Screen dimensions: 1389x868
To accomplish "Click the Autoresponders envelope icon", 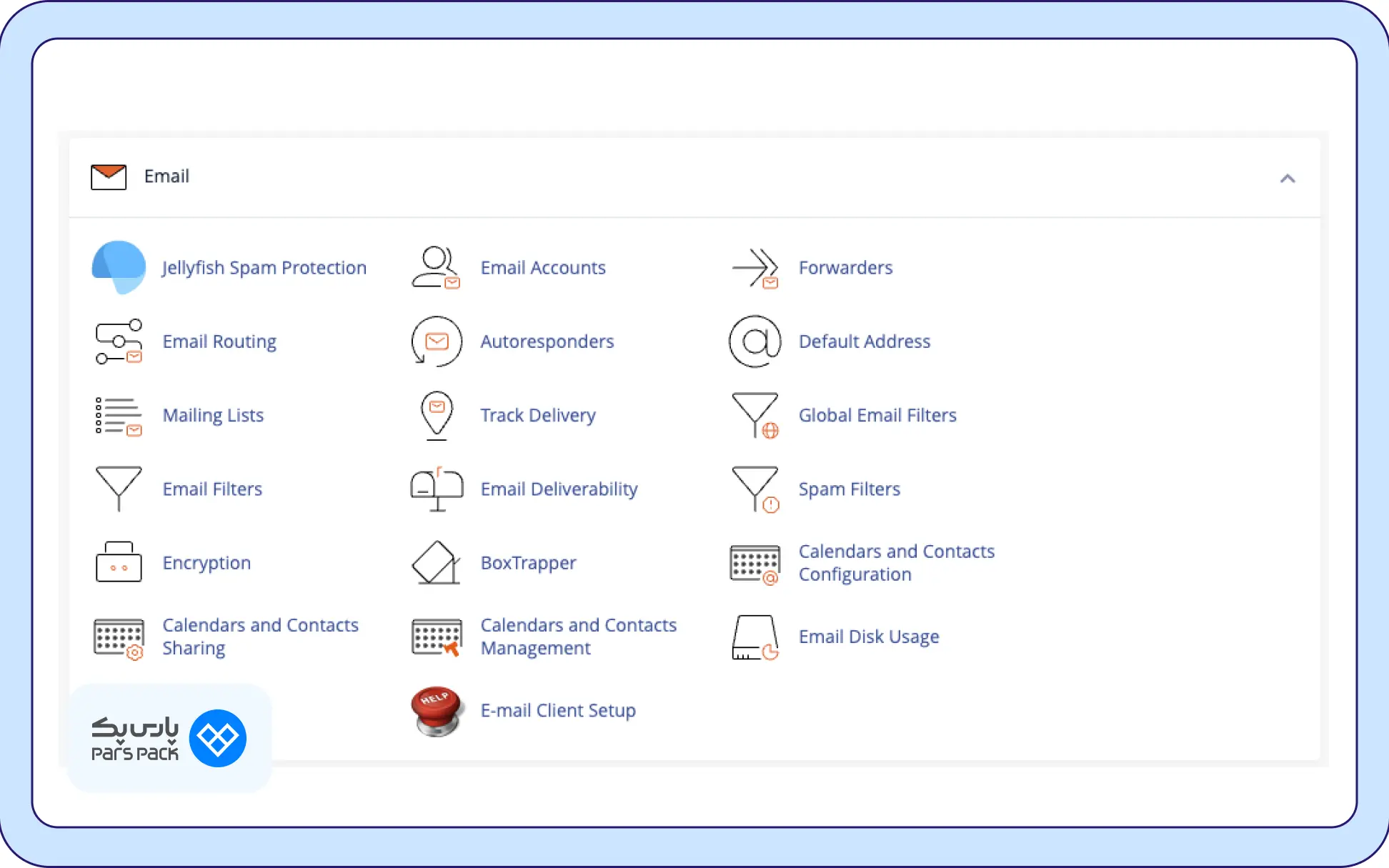I will pyautogui.click(x=437, y=341).
